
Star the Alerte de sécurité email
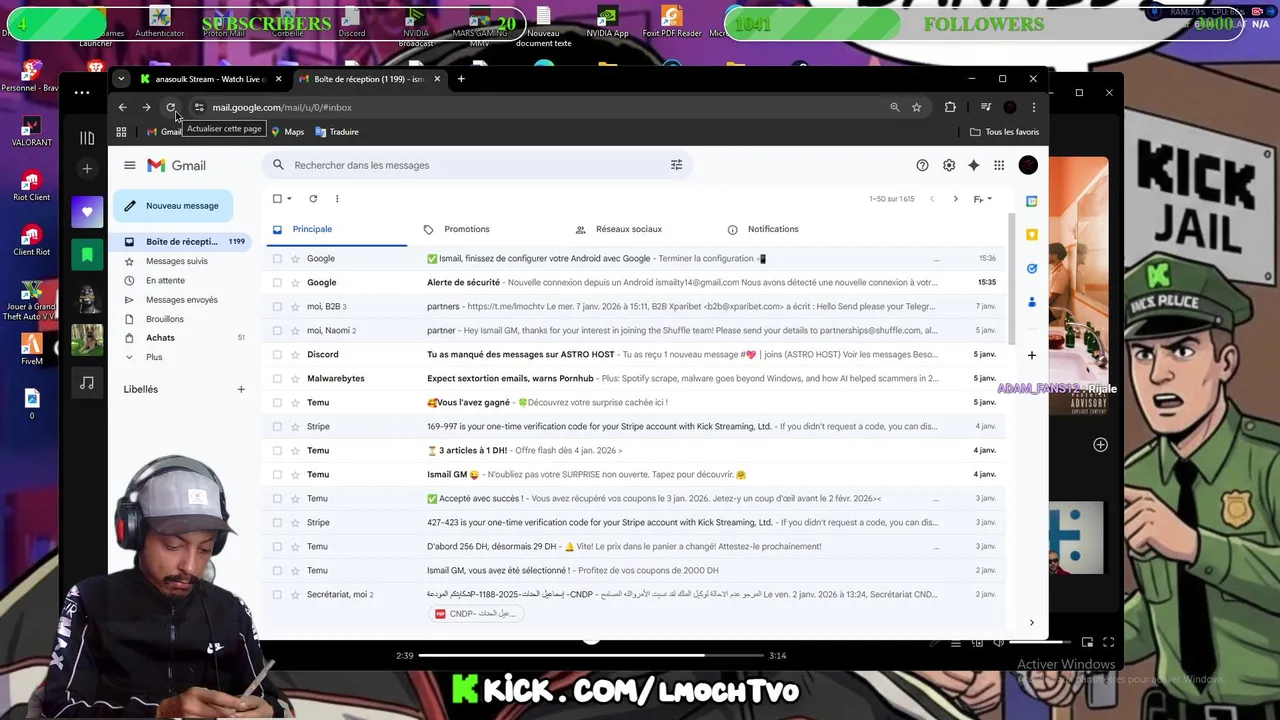click(x=295, y=282)
